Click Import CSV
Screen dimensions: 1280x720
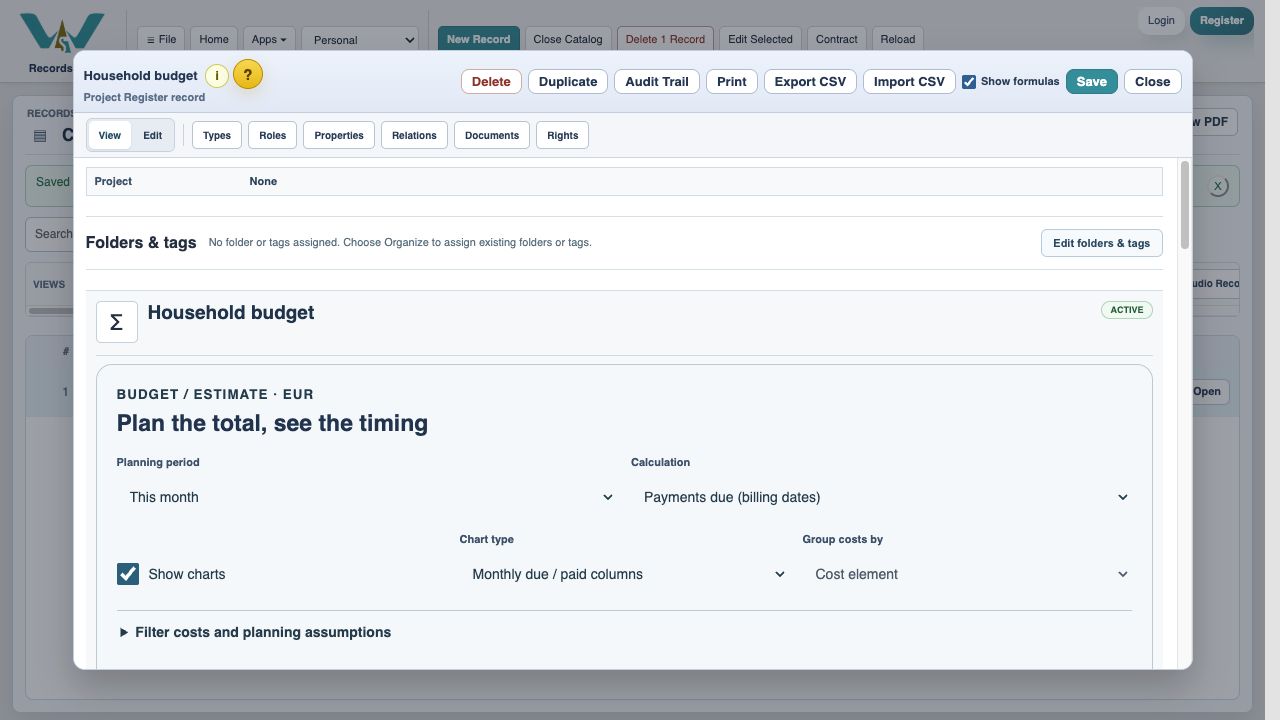(909, 82)
